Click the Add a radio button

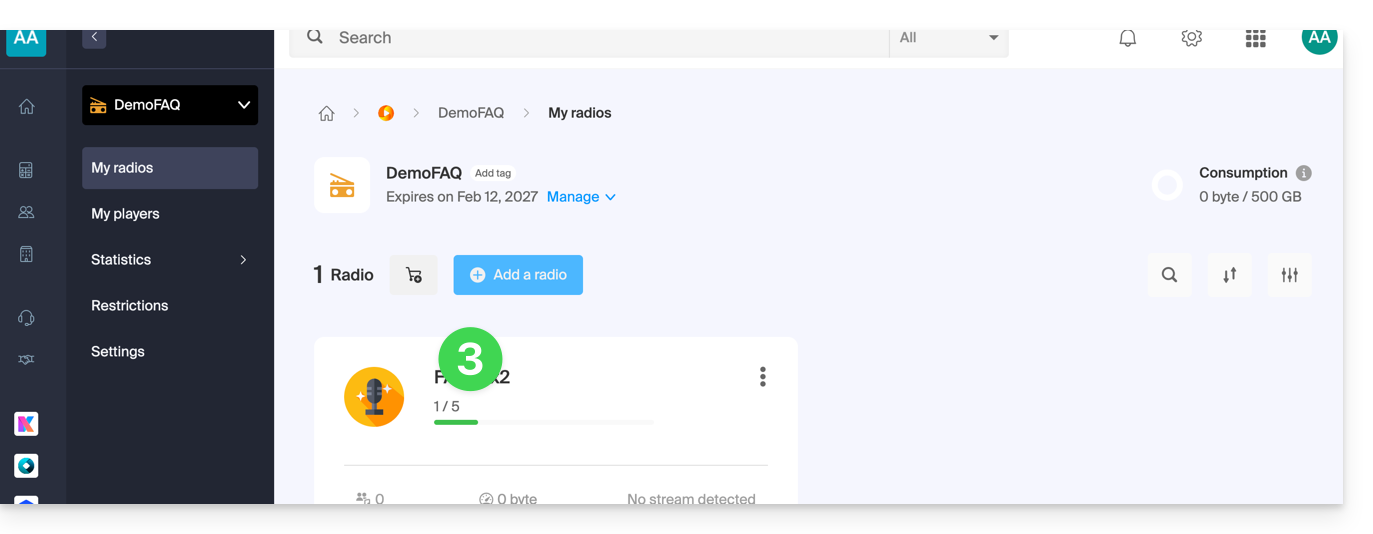pos(518,275)
